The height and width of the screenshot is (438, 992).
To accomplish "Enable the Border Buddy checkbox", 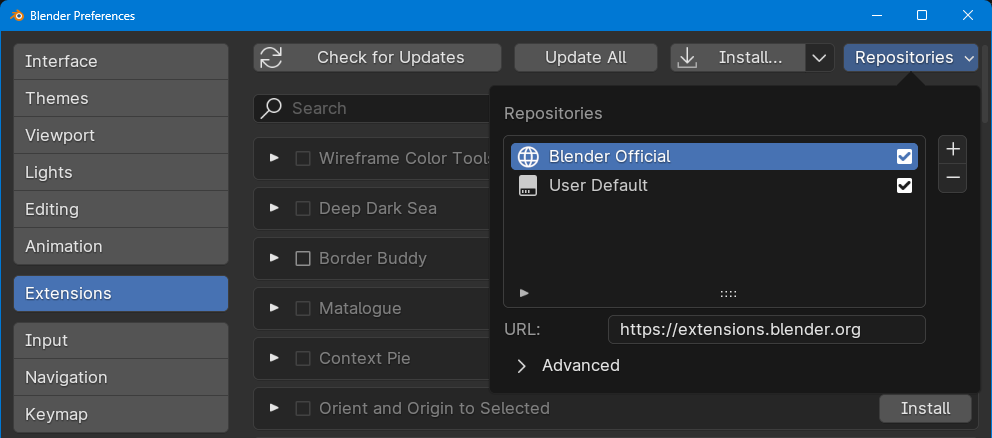I will pos(303,258).
